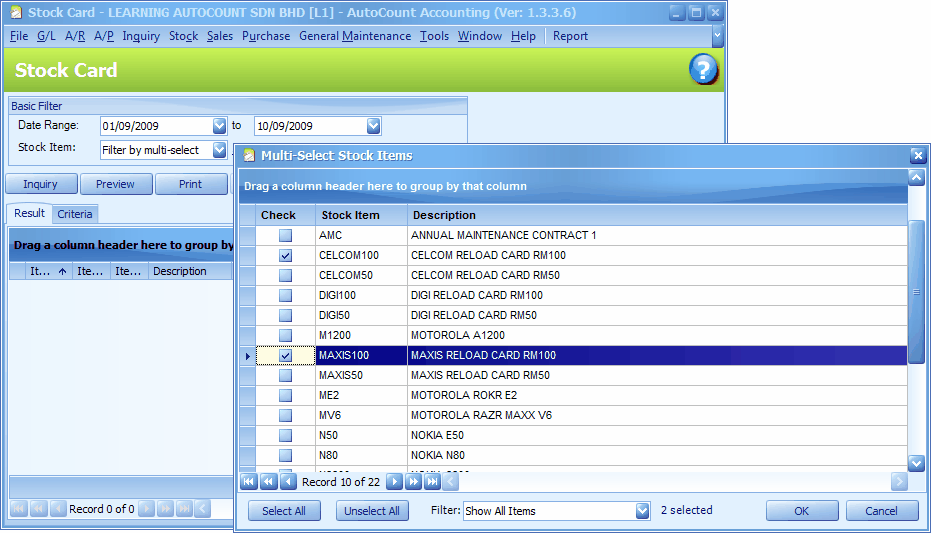
Task: Sort by Description column header in Multi-Select
Action: [657, 215]
